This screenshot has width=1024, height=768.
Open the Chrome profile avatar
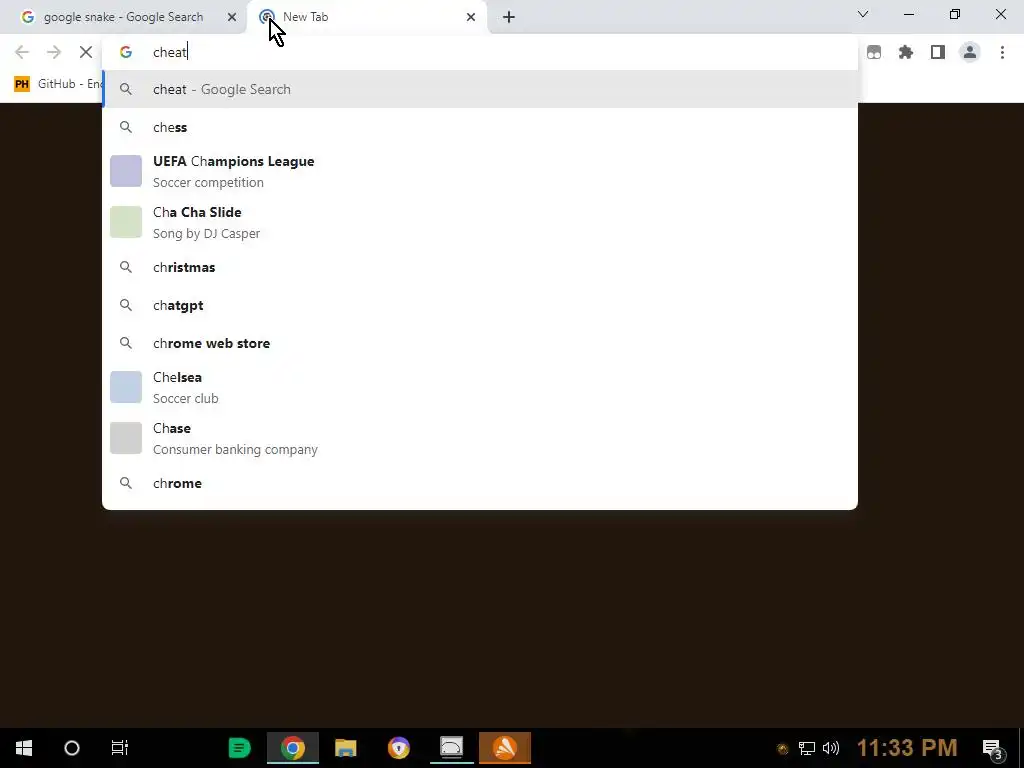coord(970,52)
